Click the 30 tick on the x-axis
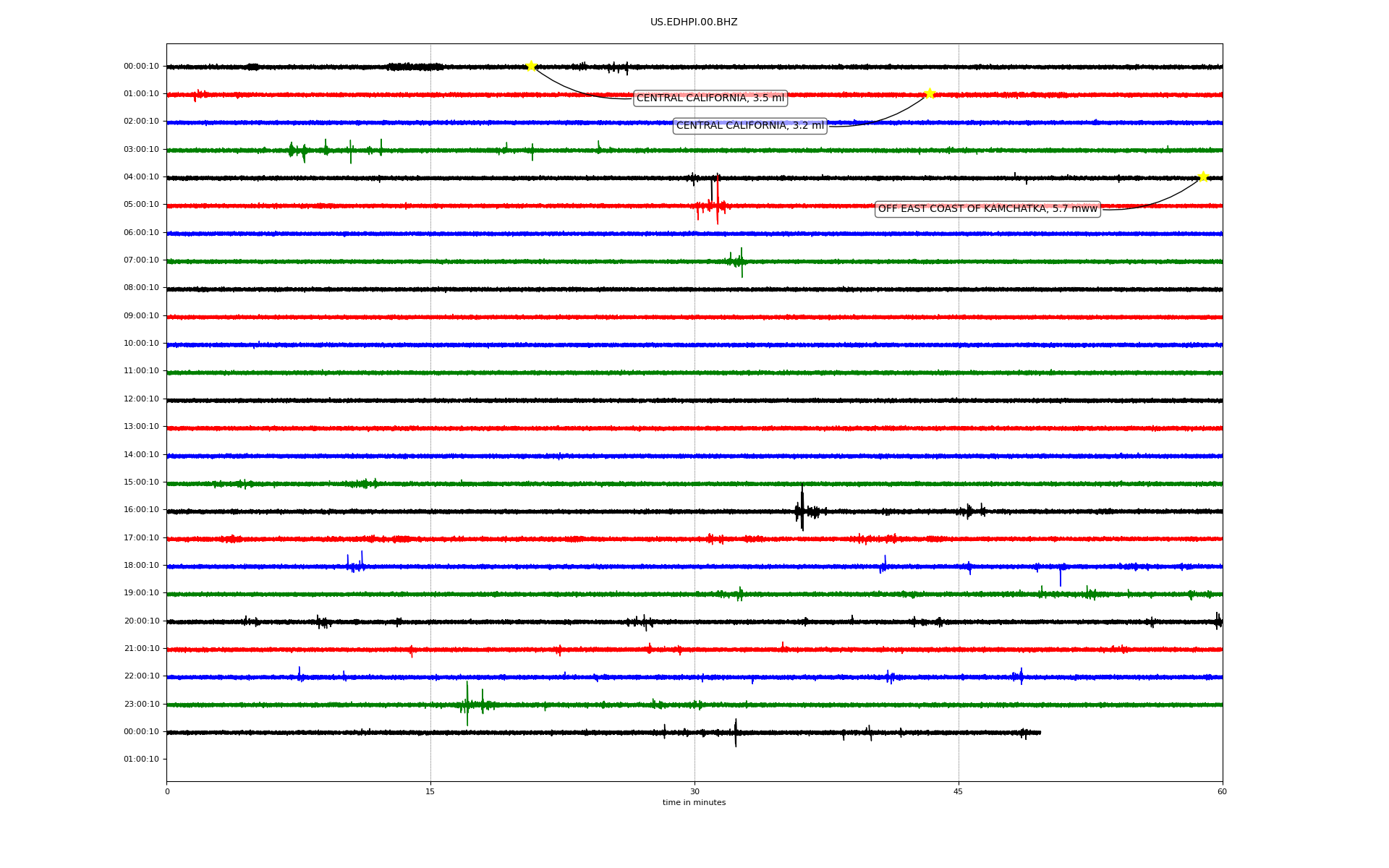Screen dimensions: 1389x868 point(694,791)
